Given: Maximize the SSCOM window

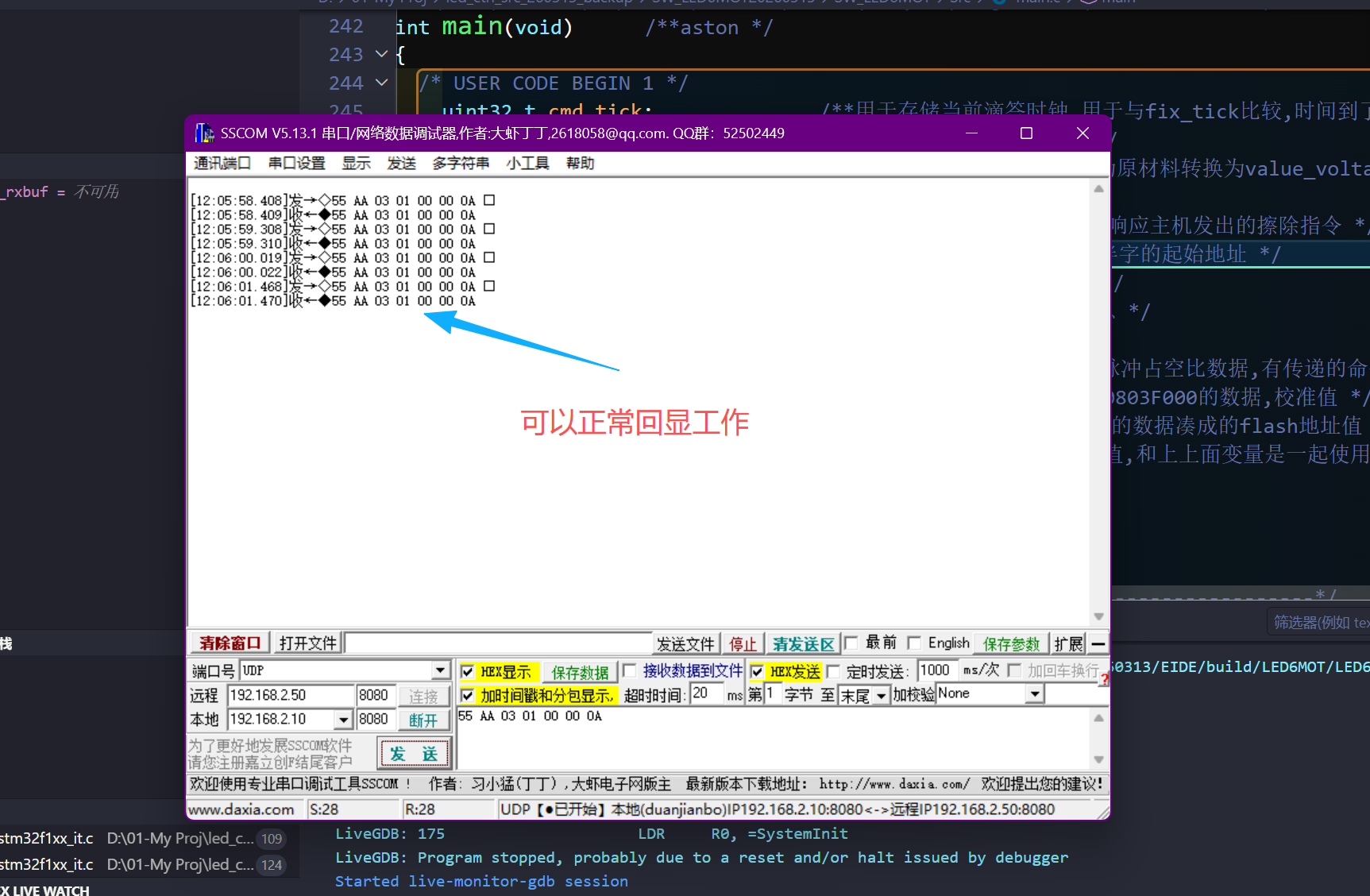Looking at the screenshot, I should coord(1026,133).
